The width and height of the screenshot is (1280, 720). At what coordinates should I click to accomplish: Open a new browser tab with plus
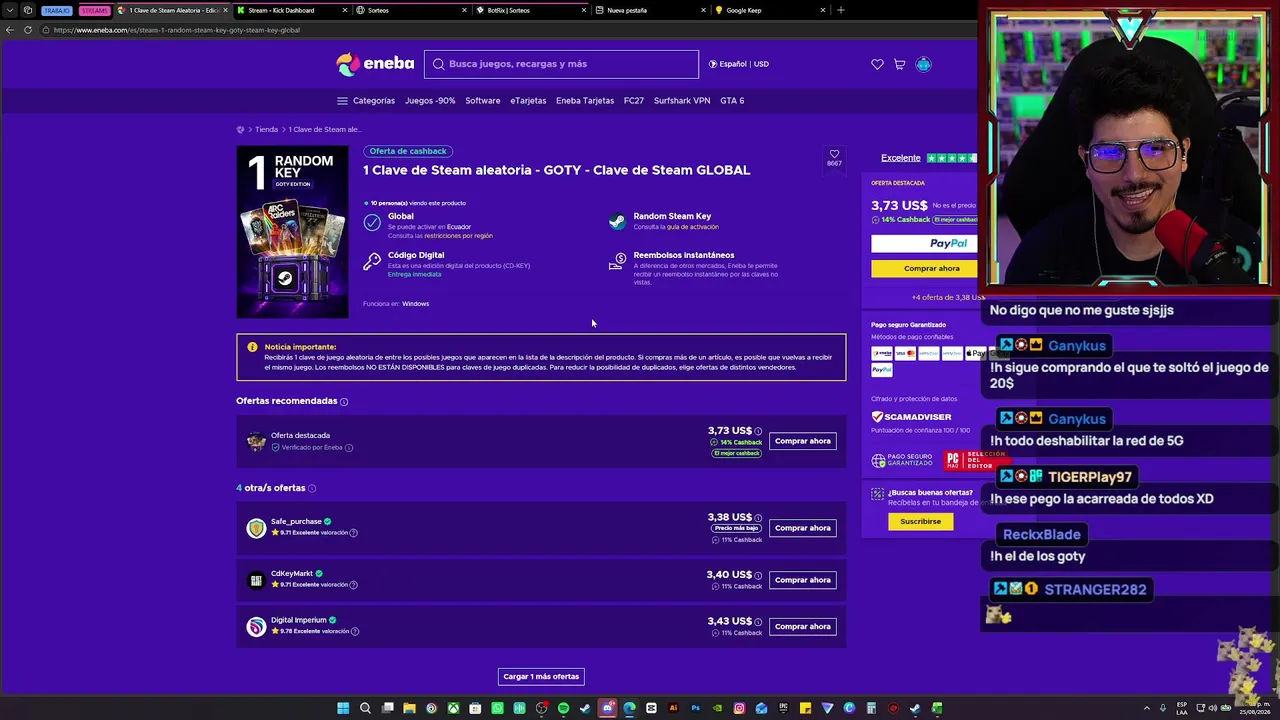(840, 10)
